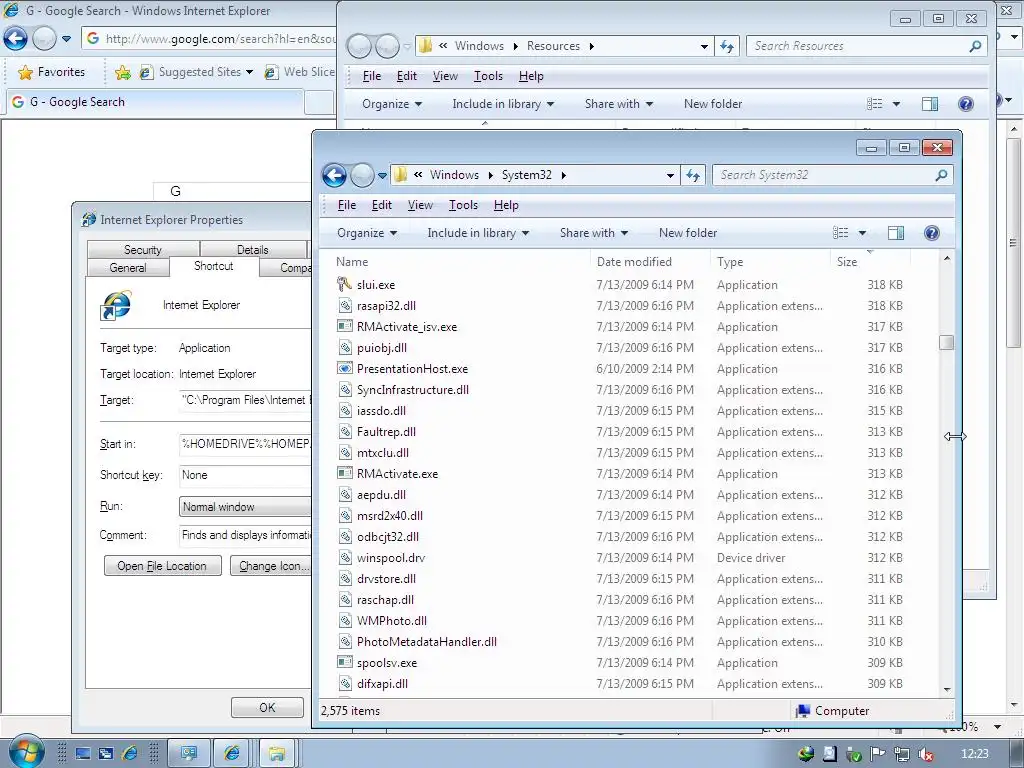This screenshot has width=1024, height=768.
Task: Click the PresentationHost.exe file icon
Action: pos(344,368)
